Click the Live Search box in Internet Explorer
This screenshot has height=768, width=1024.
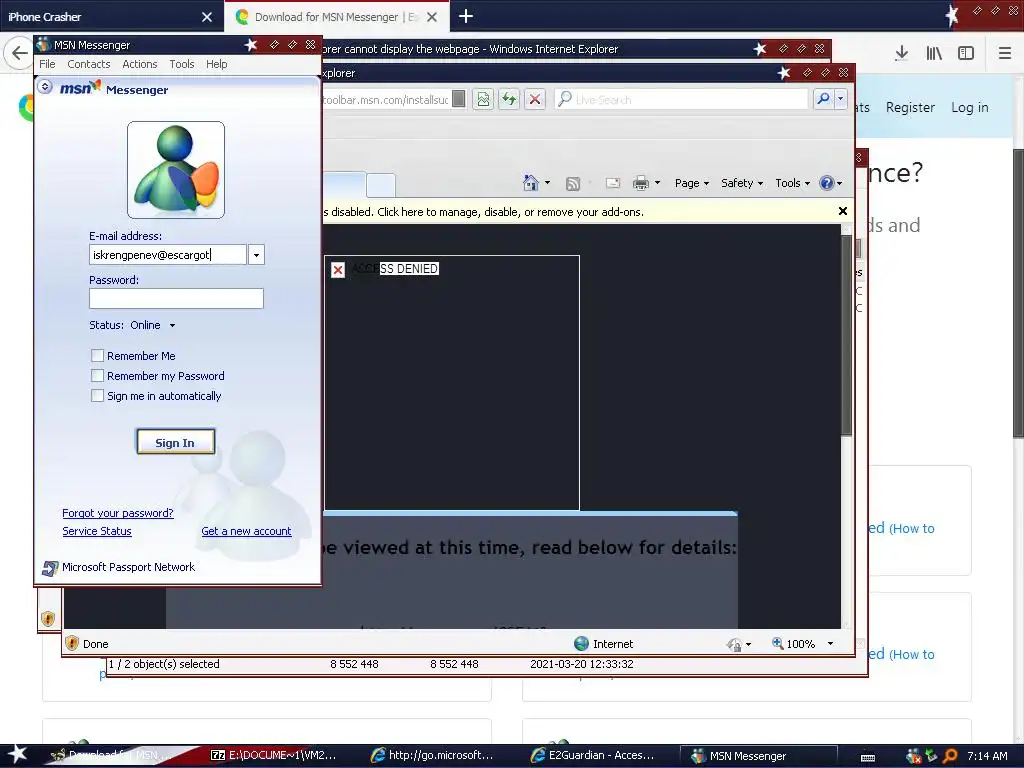click(x=681, y=99)
